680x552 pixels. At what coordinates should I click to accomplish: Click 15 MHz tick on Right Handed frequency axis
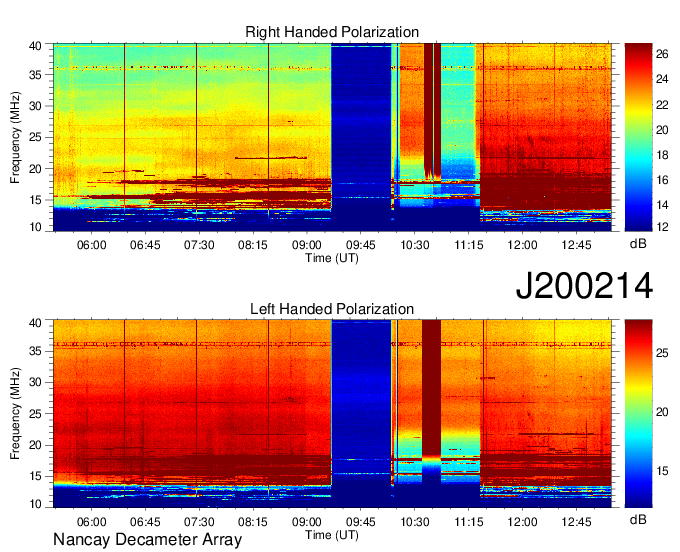click(35, 200)
